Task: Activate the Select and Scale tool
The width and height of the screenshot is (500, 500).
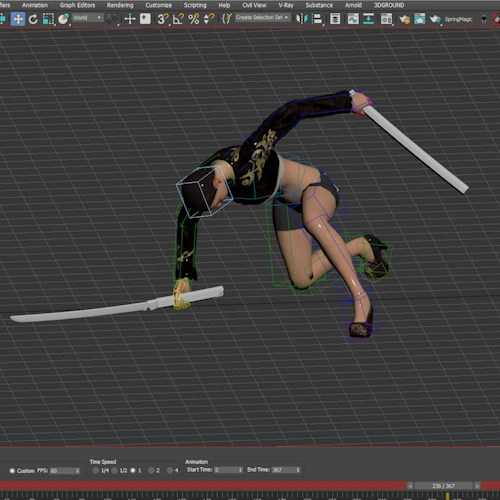Action: point(48,19)
